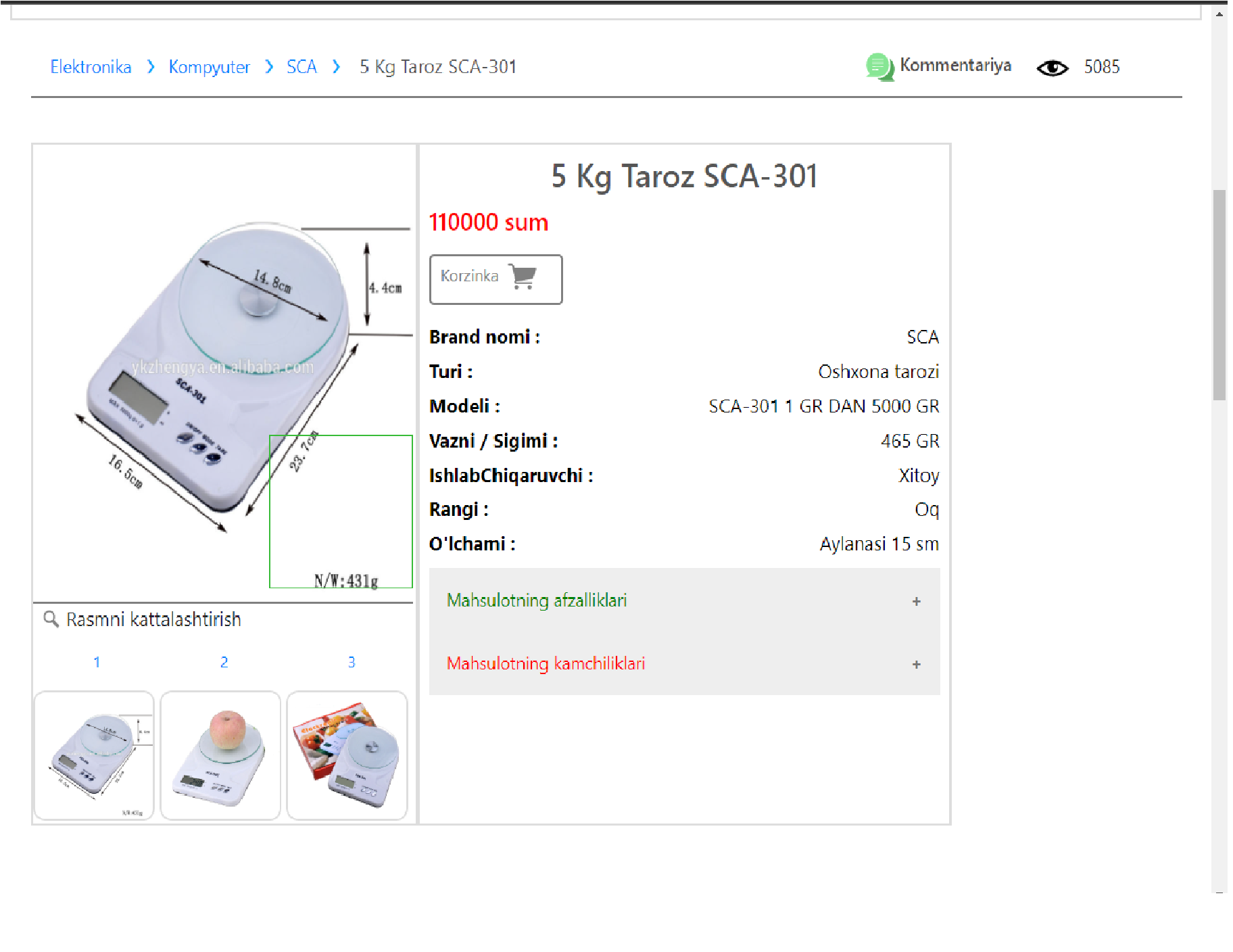This screenshot has height=952, width=1233.
Task: Open the Kommentariya link
Action: click(x=955, y=66)
